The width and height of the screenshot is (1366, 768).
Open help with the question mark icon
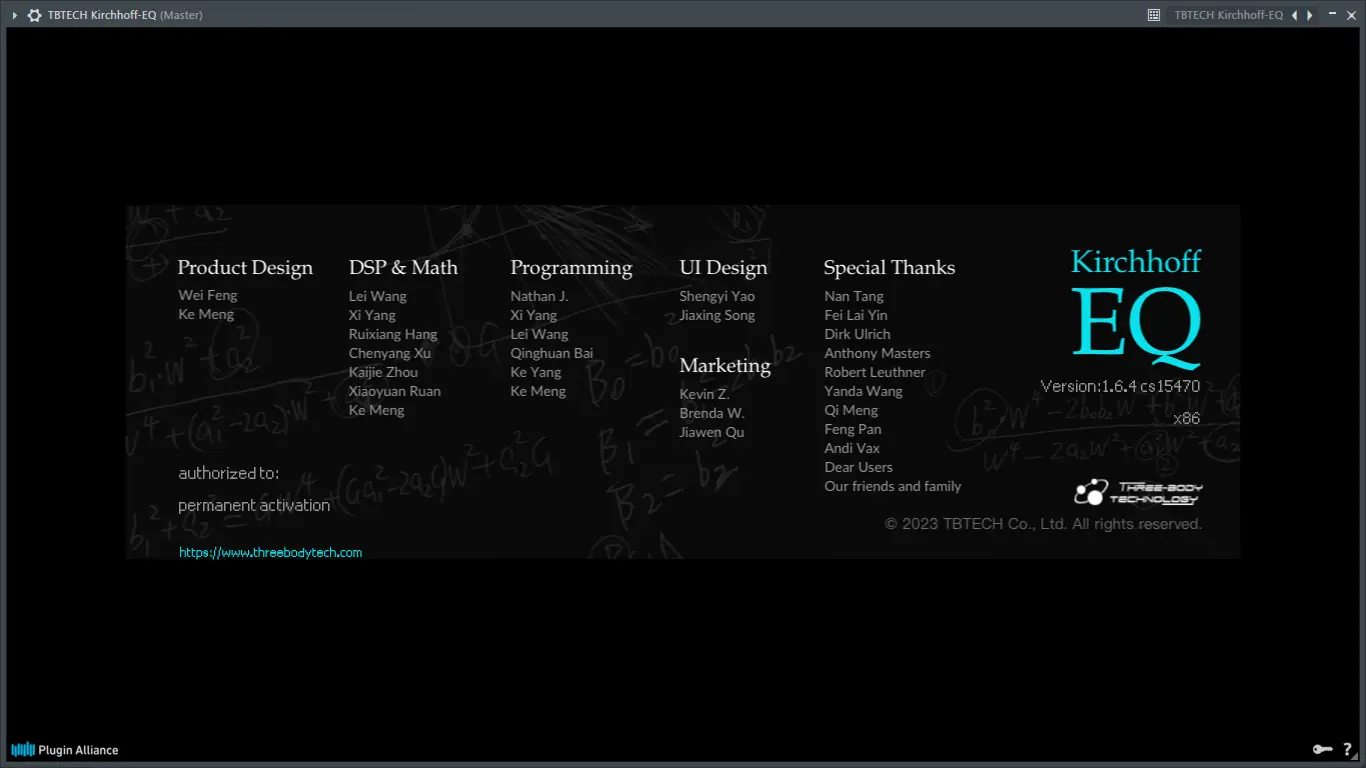click(x=1348, y=749)
